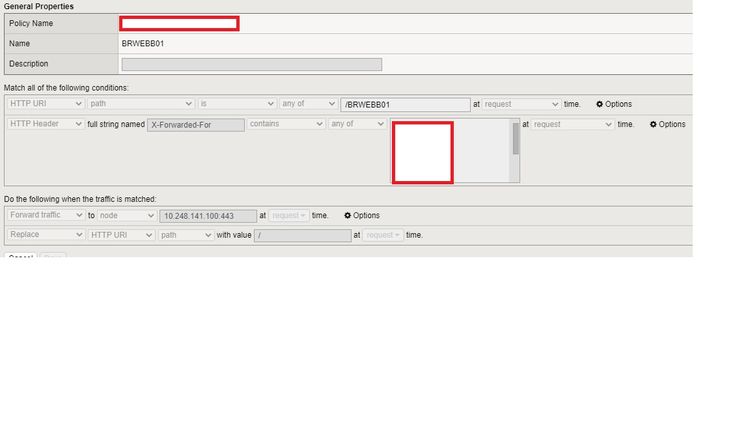
Task: Click the X-Forwarded-For header name field
Action: coord(196,124)
